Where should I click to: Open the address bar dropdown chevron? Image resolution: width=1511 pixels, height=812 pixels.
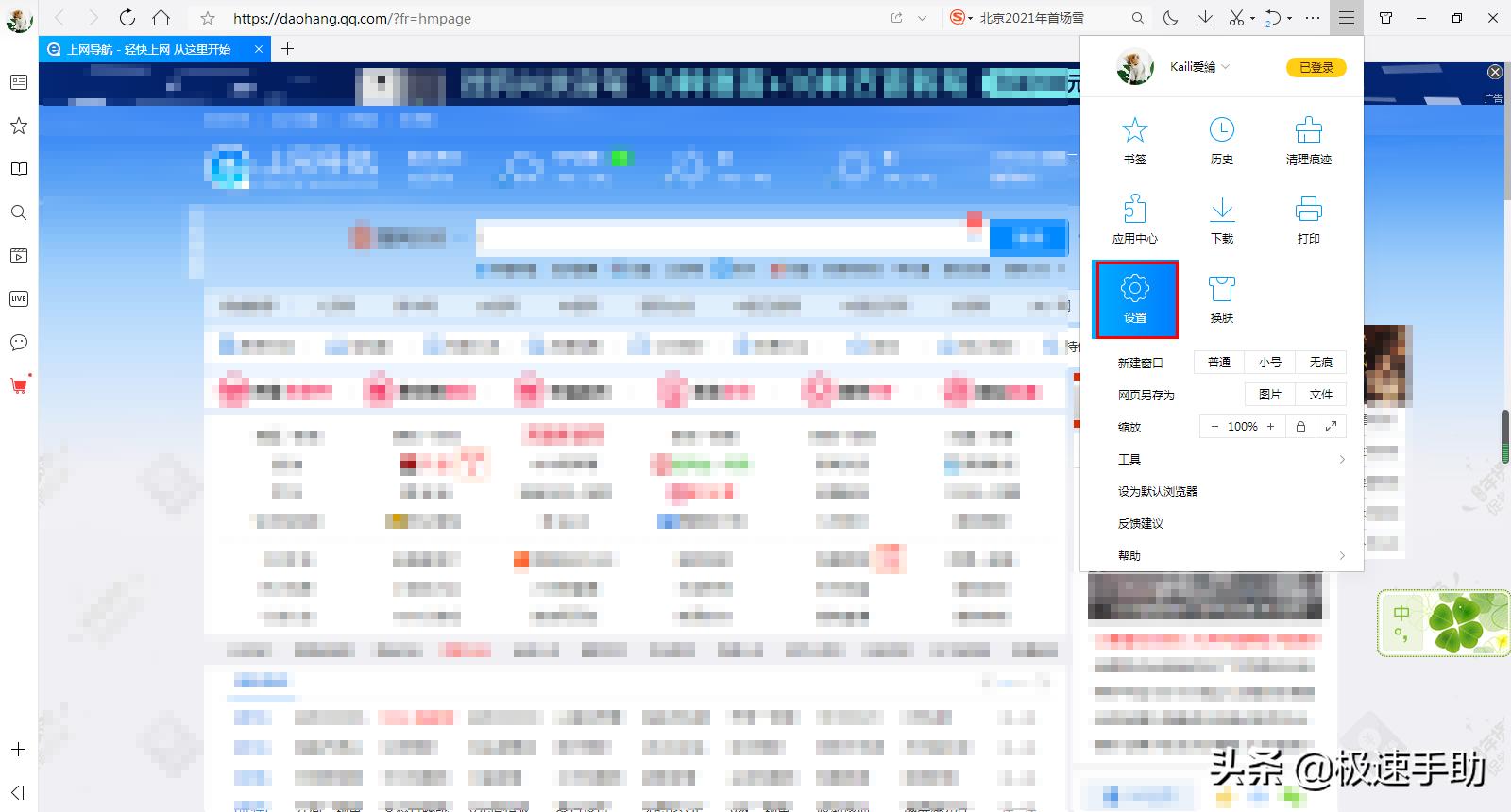click(x=922, y=18)
